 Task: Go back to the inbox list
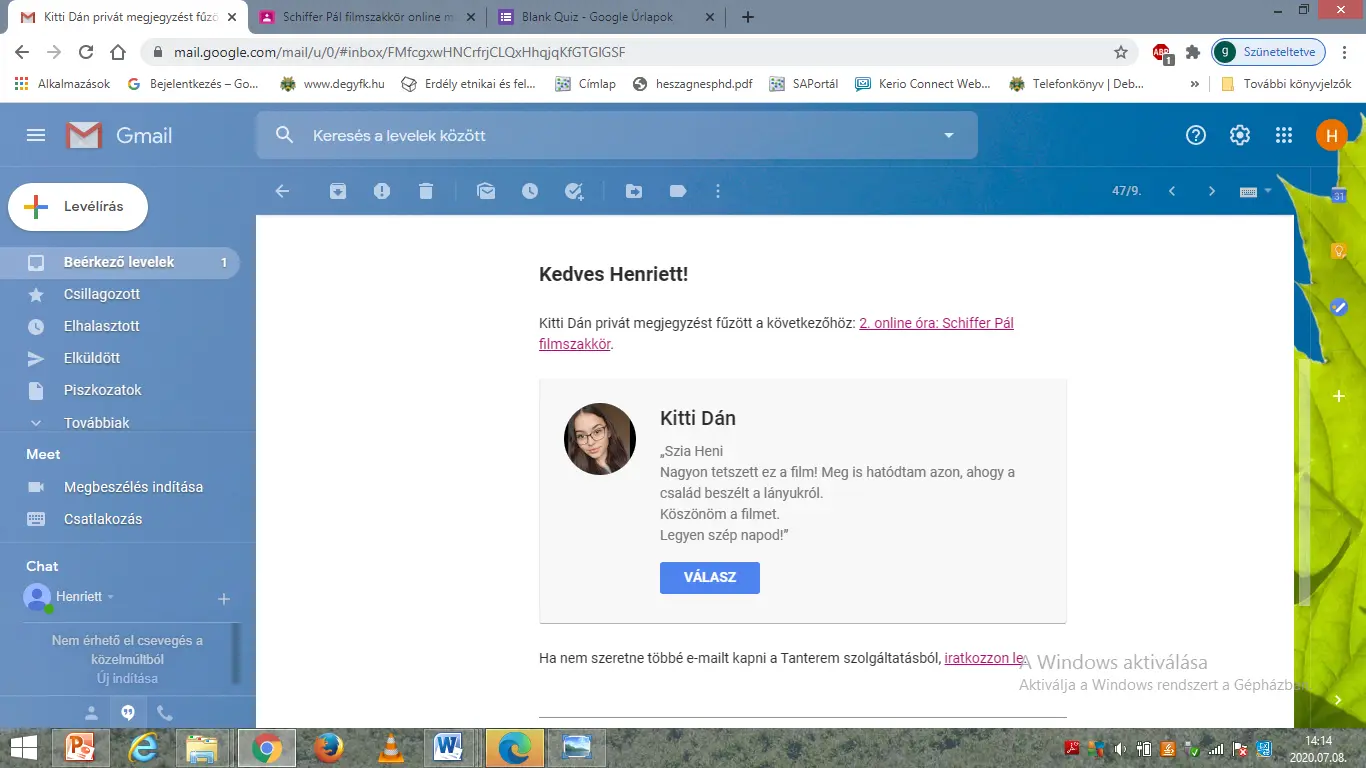pos(282,191)
